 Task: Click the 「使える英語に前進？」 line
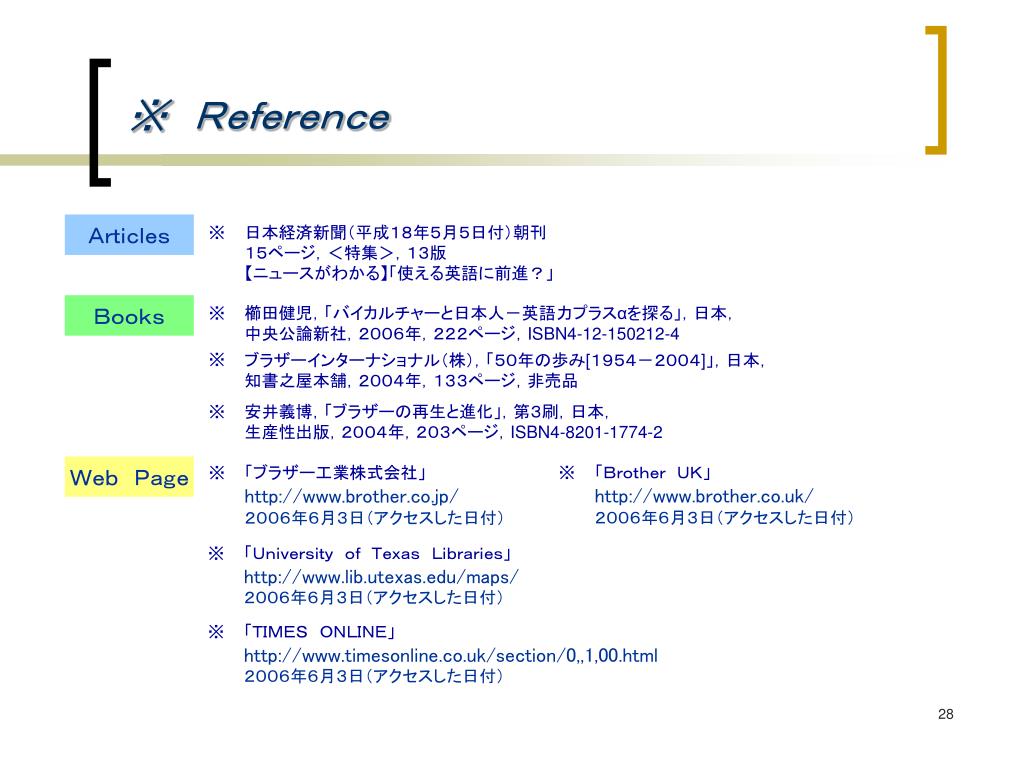click(398, 273)
